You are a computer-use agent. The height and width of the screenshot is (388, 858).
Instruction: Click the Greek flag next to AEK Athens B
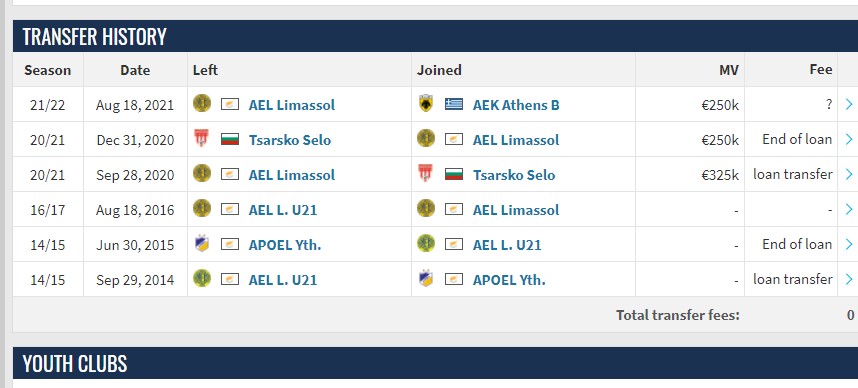coord(454,104)
